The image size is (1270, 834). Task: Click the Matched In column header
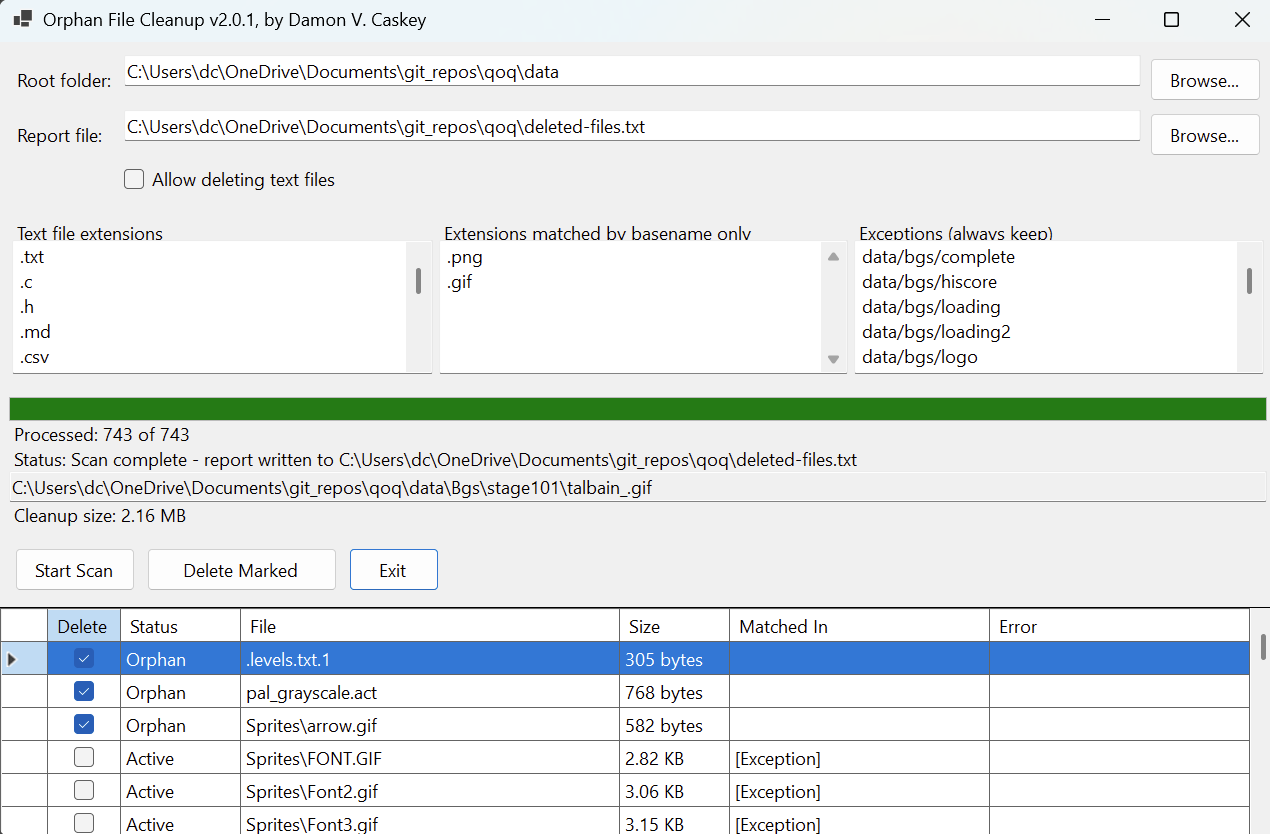[858, 626]
